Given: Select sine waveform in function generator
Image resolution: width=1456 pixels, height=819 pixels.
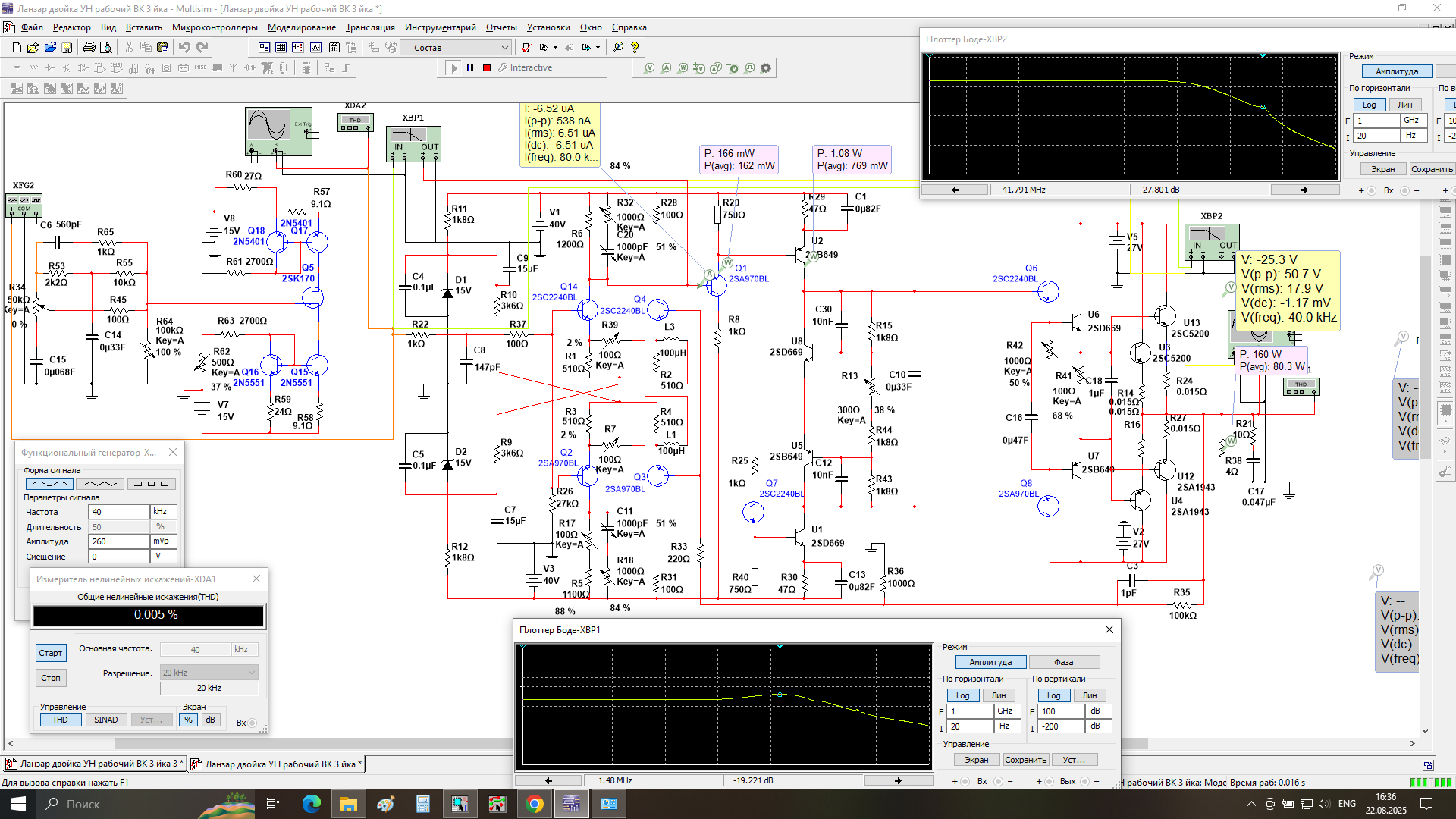Looking at the screenshot, I should 49,484.
